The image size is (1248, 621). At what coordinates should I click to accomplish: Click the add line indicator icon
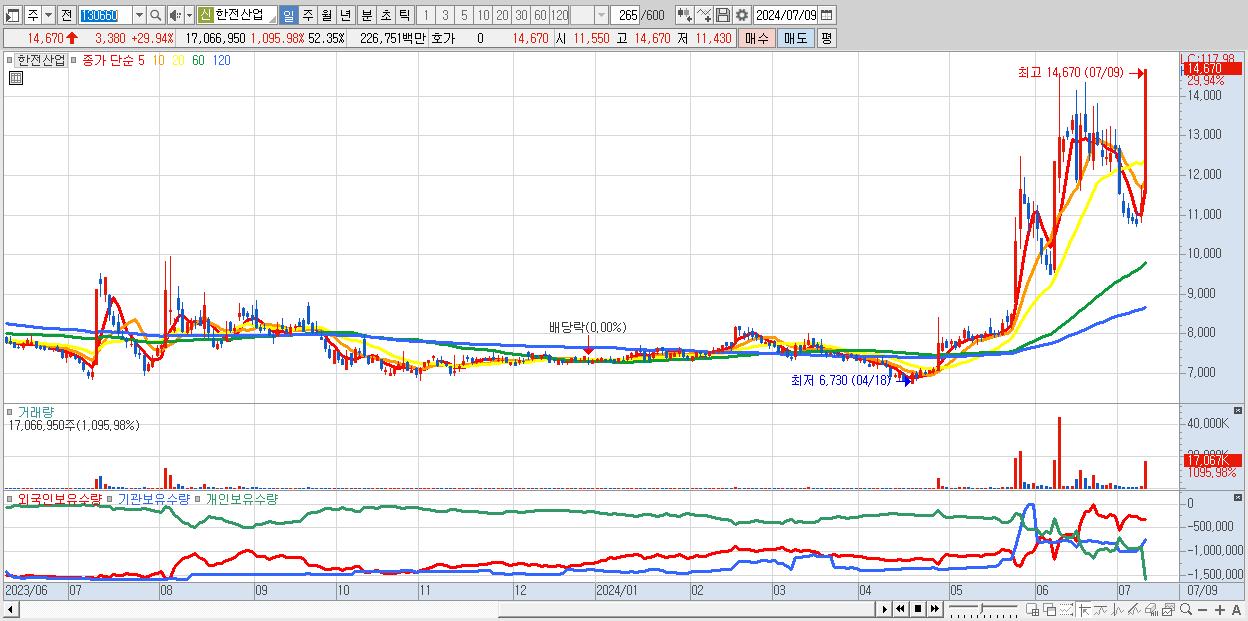pyautogui.click(x=704, y=15)
